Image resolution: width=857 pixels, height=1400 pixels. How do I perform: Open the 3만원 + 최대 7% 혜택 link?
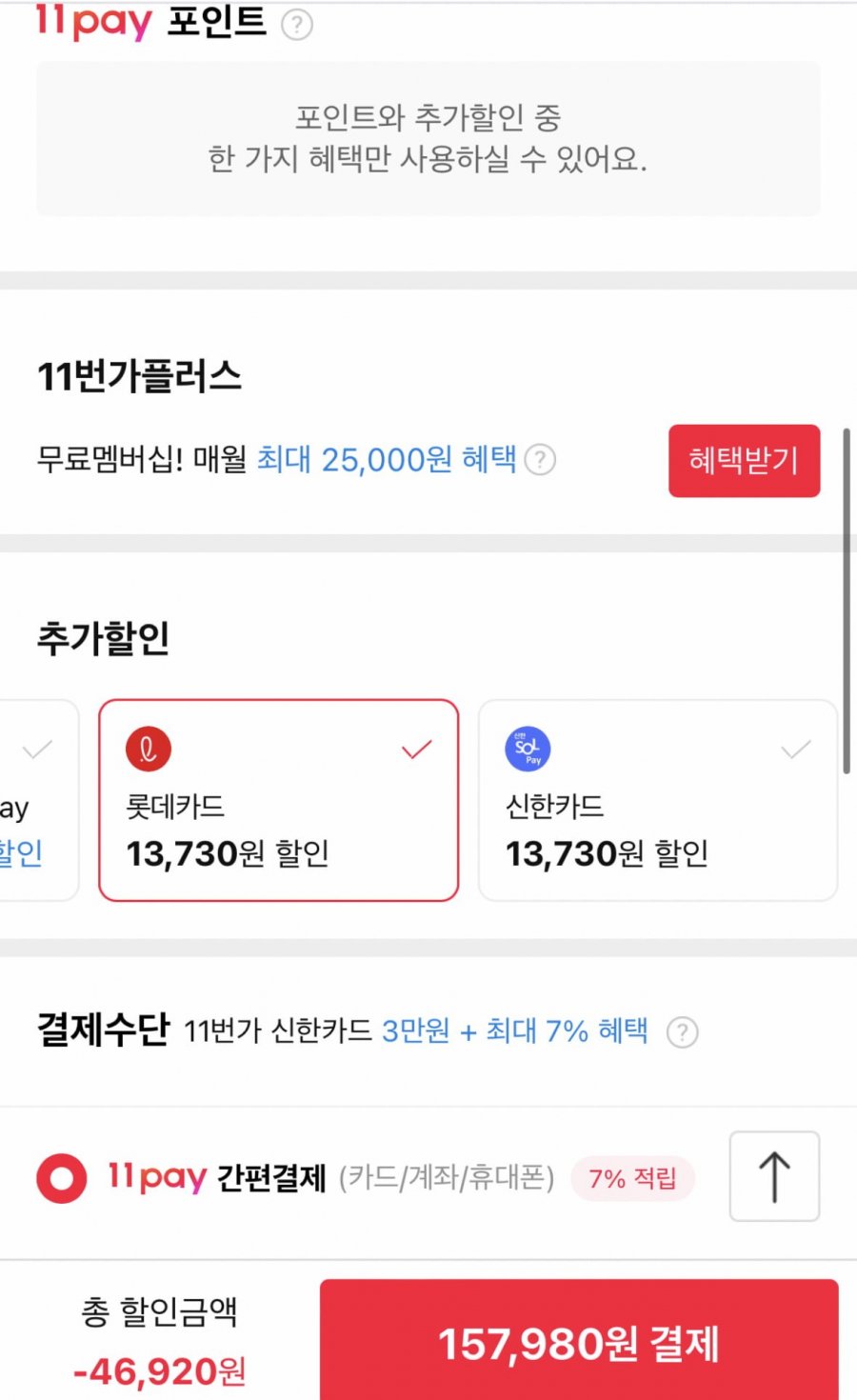click(x=514, y=1030)
